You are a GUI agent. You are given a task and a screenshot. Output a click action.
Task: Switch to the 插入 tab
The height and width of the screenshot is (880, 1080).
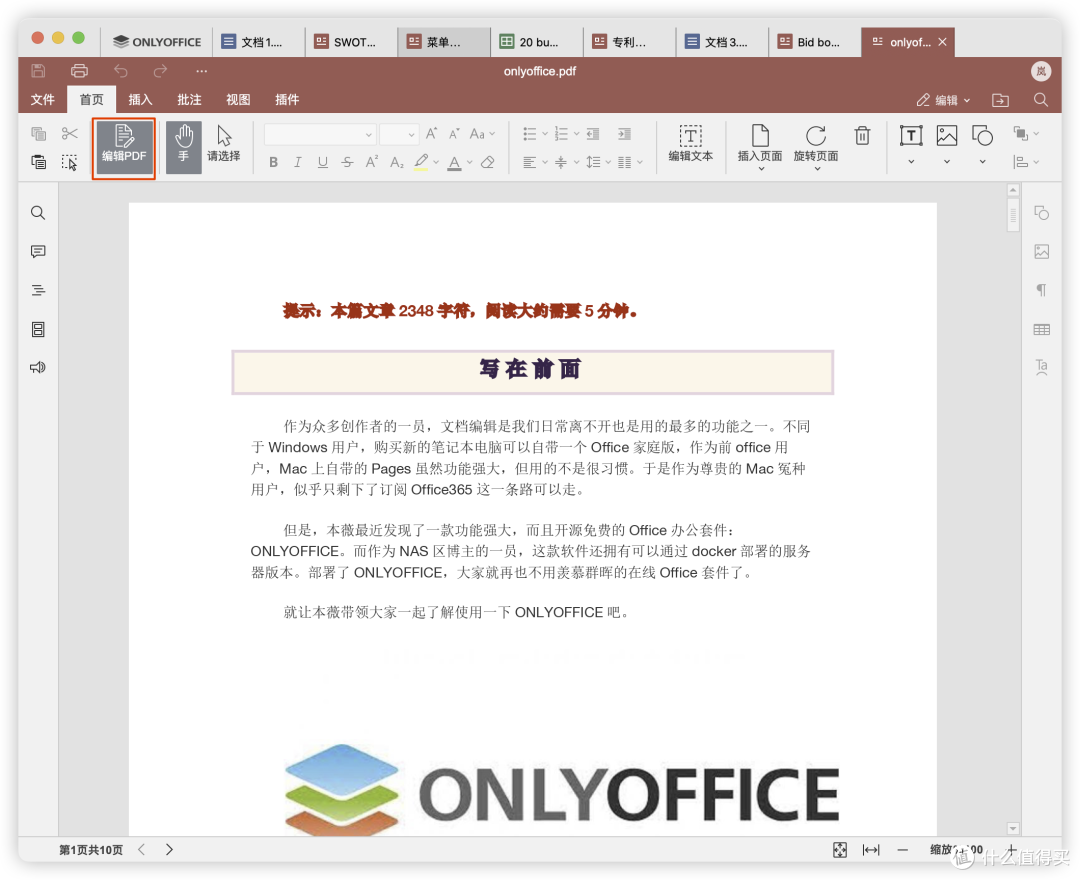(x=141, y=100)
